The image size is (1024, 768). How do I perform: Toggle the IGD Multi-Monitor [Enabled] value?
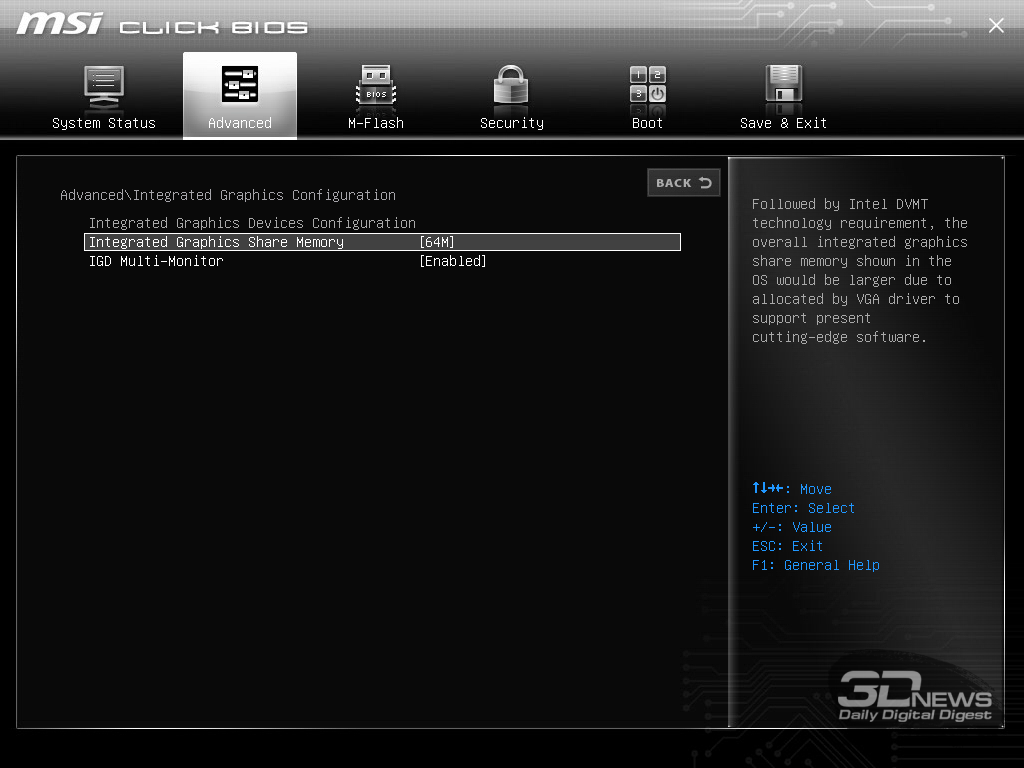(452, 261)
